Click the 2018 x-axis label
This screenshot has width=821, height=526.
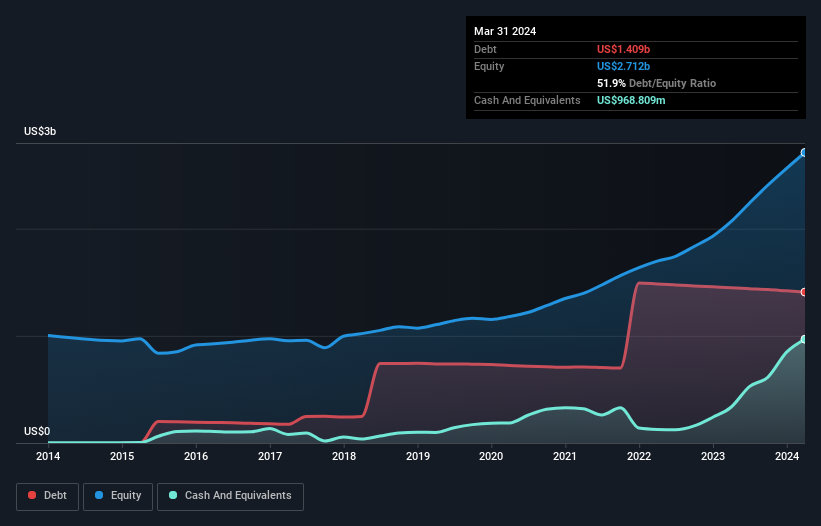point(344,456)
